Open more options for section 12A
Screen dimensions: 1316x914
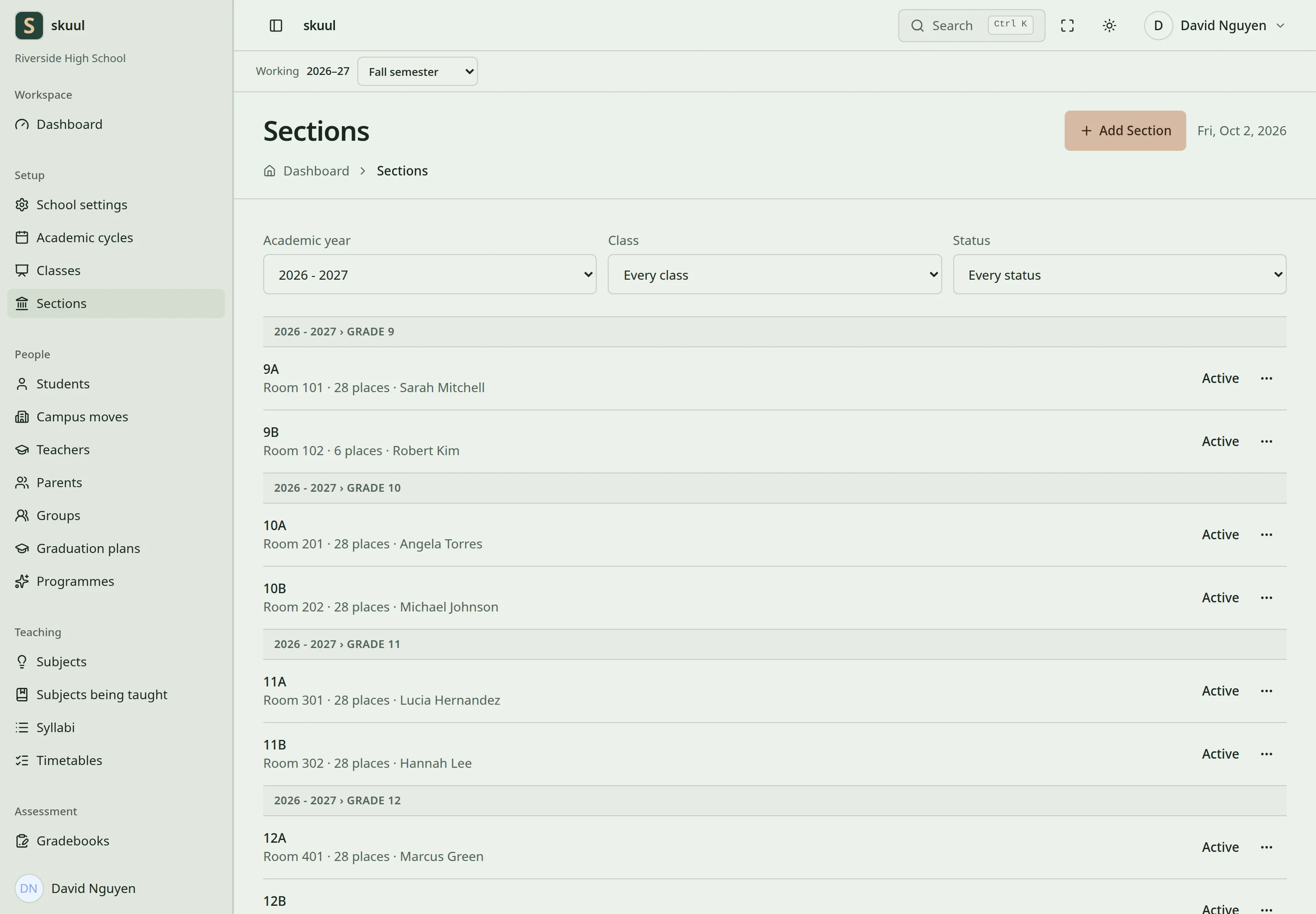point(1266,848)
